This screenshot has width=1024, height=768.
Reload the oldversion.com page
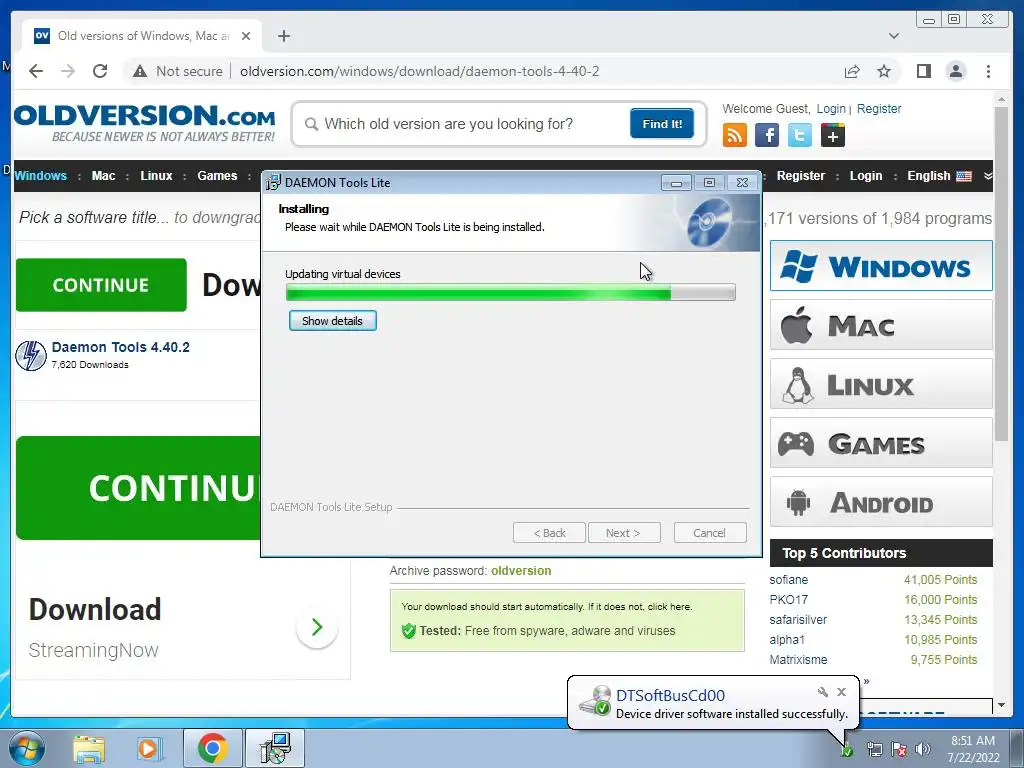coord(100,71)
